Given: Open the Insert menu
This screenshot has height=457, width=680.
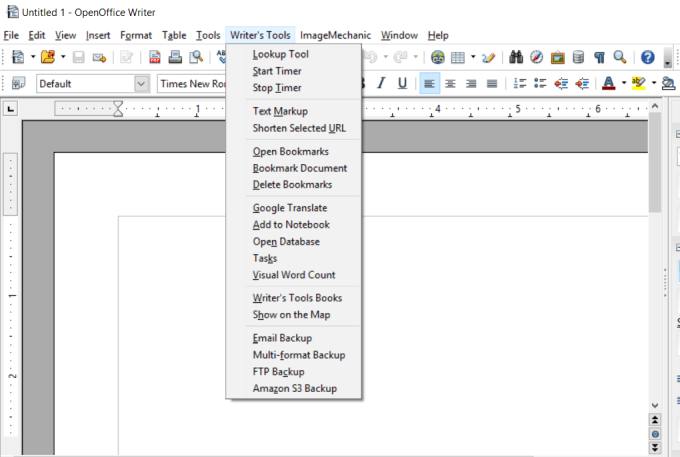Looking at the screenshot, I should [98, 36].
